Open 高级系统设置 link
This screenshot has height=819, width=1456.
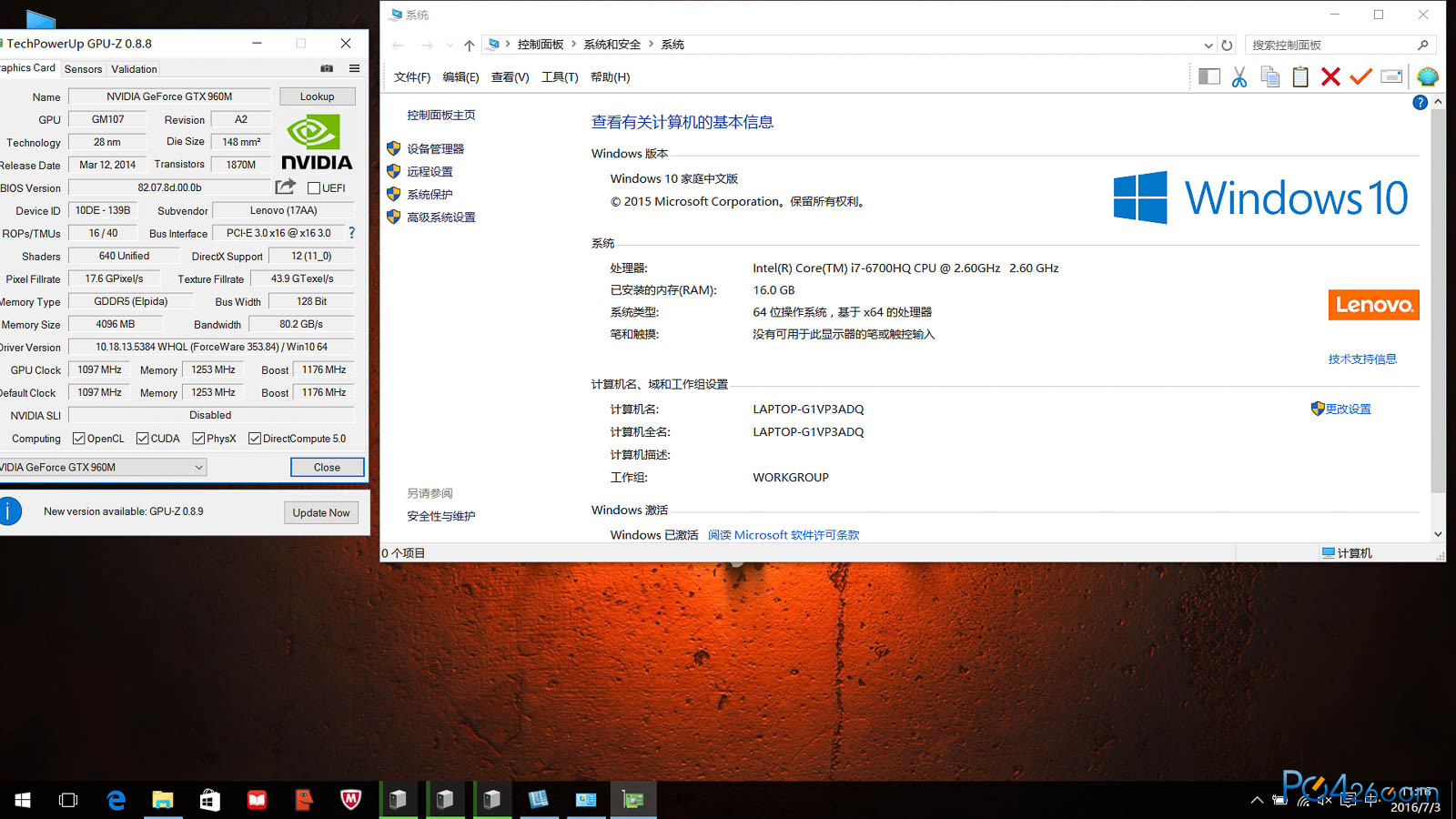click(440, 217)
